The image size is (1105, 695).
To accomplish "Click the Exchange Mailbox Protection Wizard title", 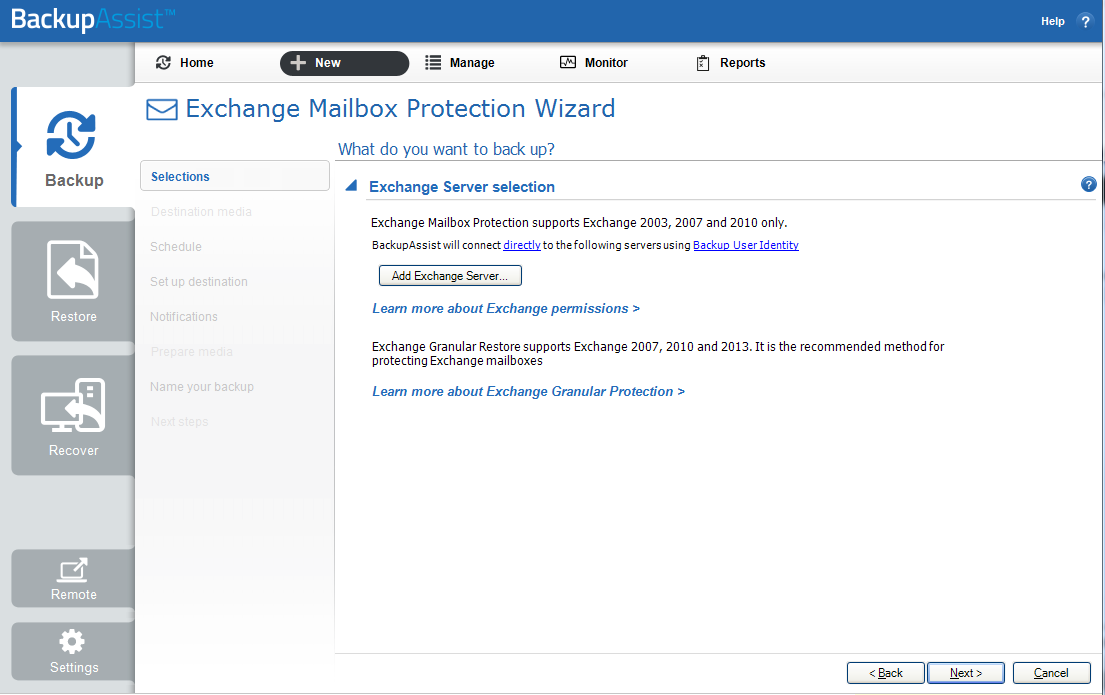I will pos(400,109).
